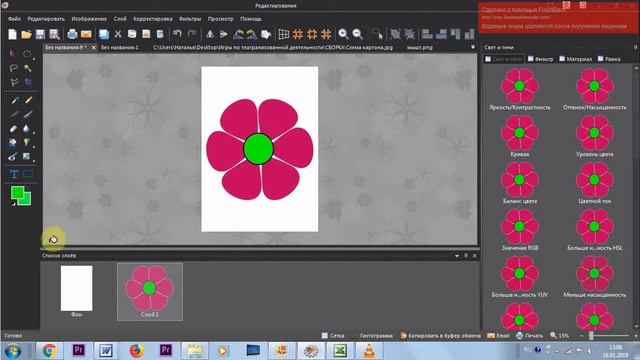
Task: Save the image with the floppy icon
Action: (40, 34)
